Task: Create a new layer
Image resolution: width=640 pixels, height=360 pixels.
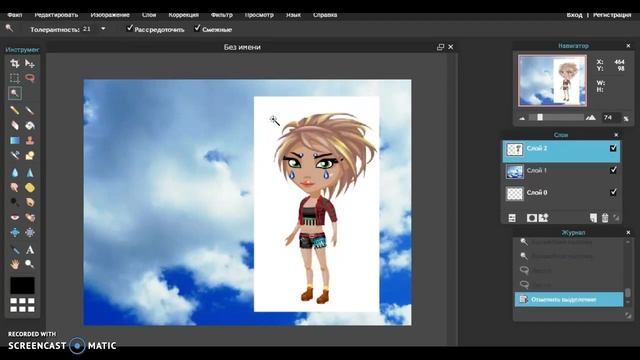Action: [593, 218]
